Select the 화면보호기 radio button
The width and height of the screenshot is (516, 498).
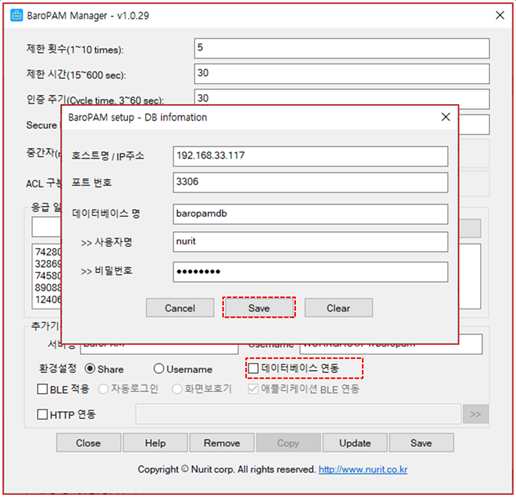[177, 389]
